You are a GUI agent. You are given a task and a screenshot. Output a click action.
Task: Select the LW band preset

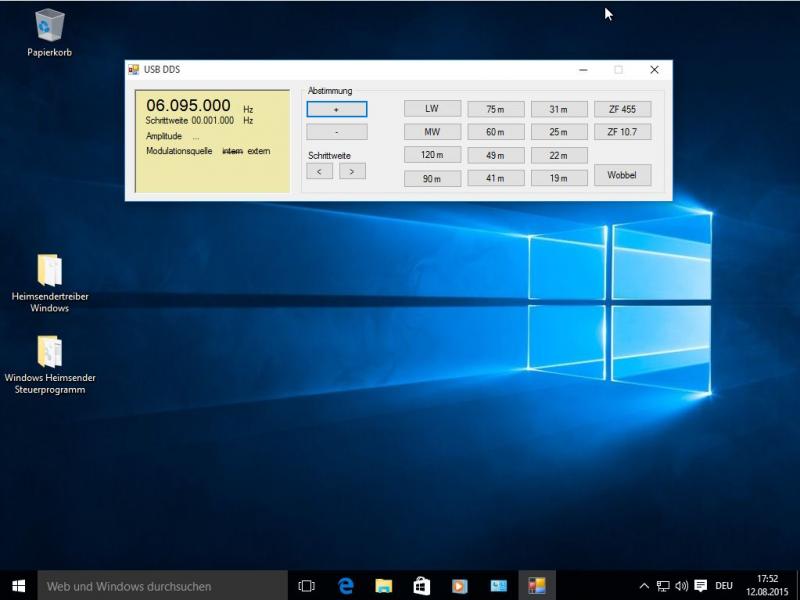click(x=432, y=108)
